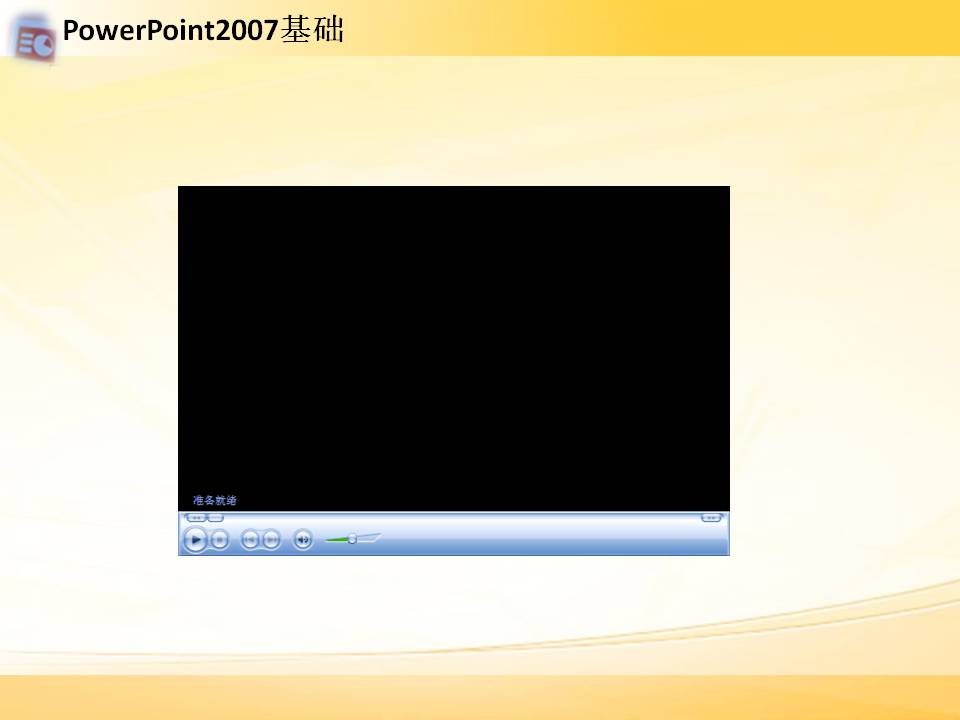Click the rewind button on the seek bar
960x720 pixels.
(x=197, y=518)
